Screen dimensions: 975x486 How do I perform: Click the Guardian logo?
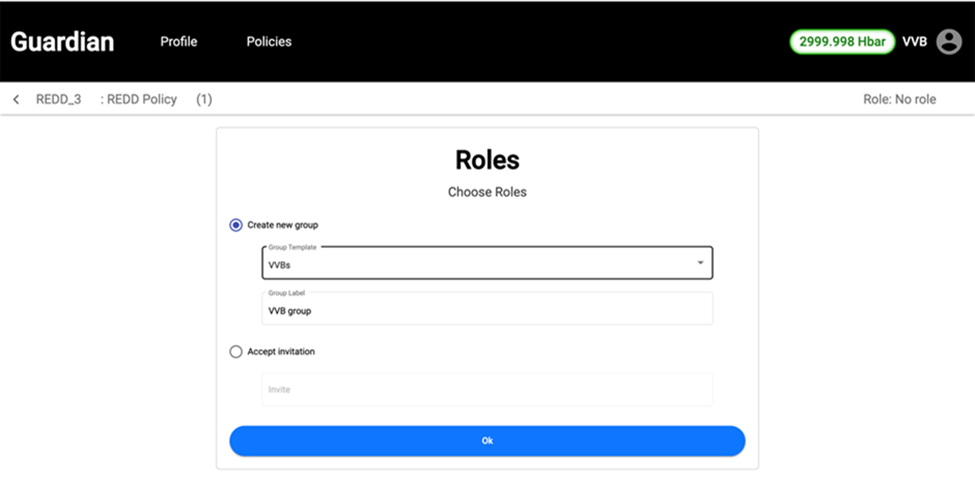click(62, 42)
